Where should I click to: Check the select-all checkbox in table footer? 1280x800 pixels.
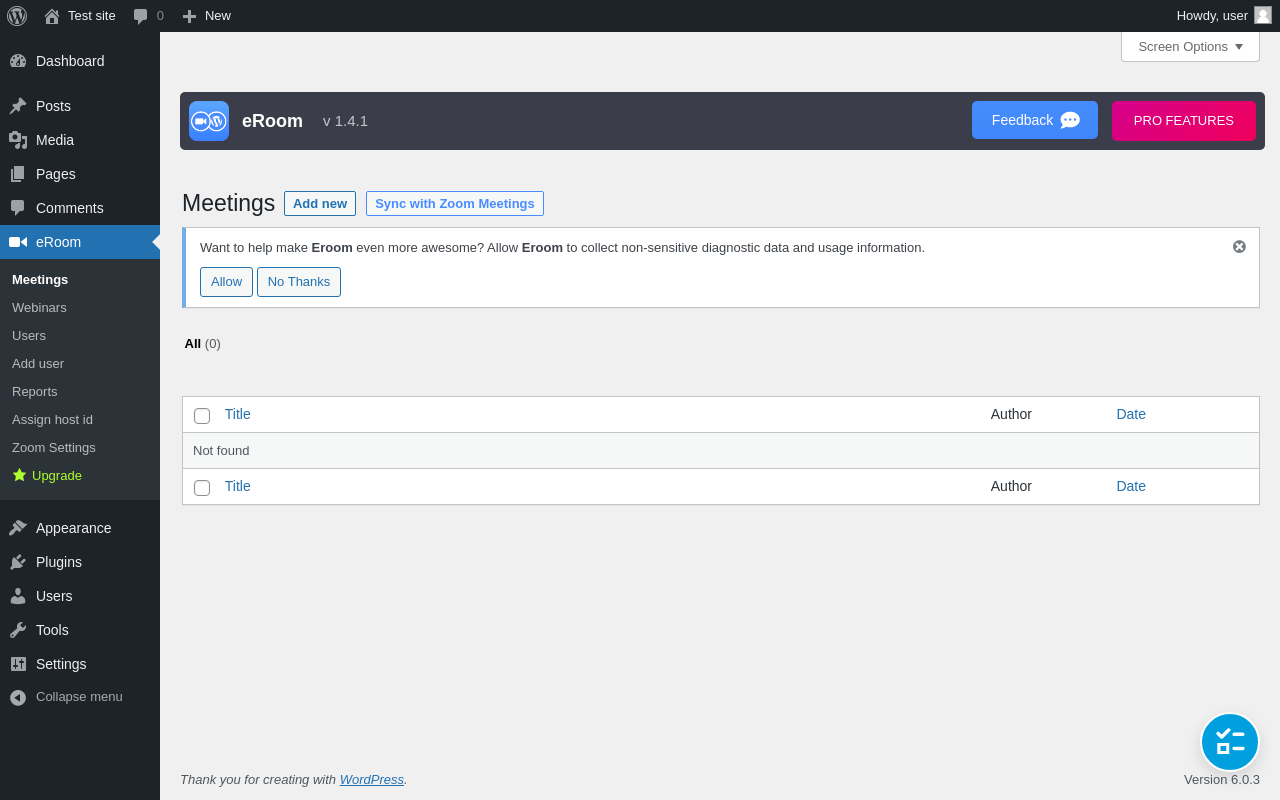(202, 488)
